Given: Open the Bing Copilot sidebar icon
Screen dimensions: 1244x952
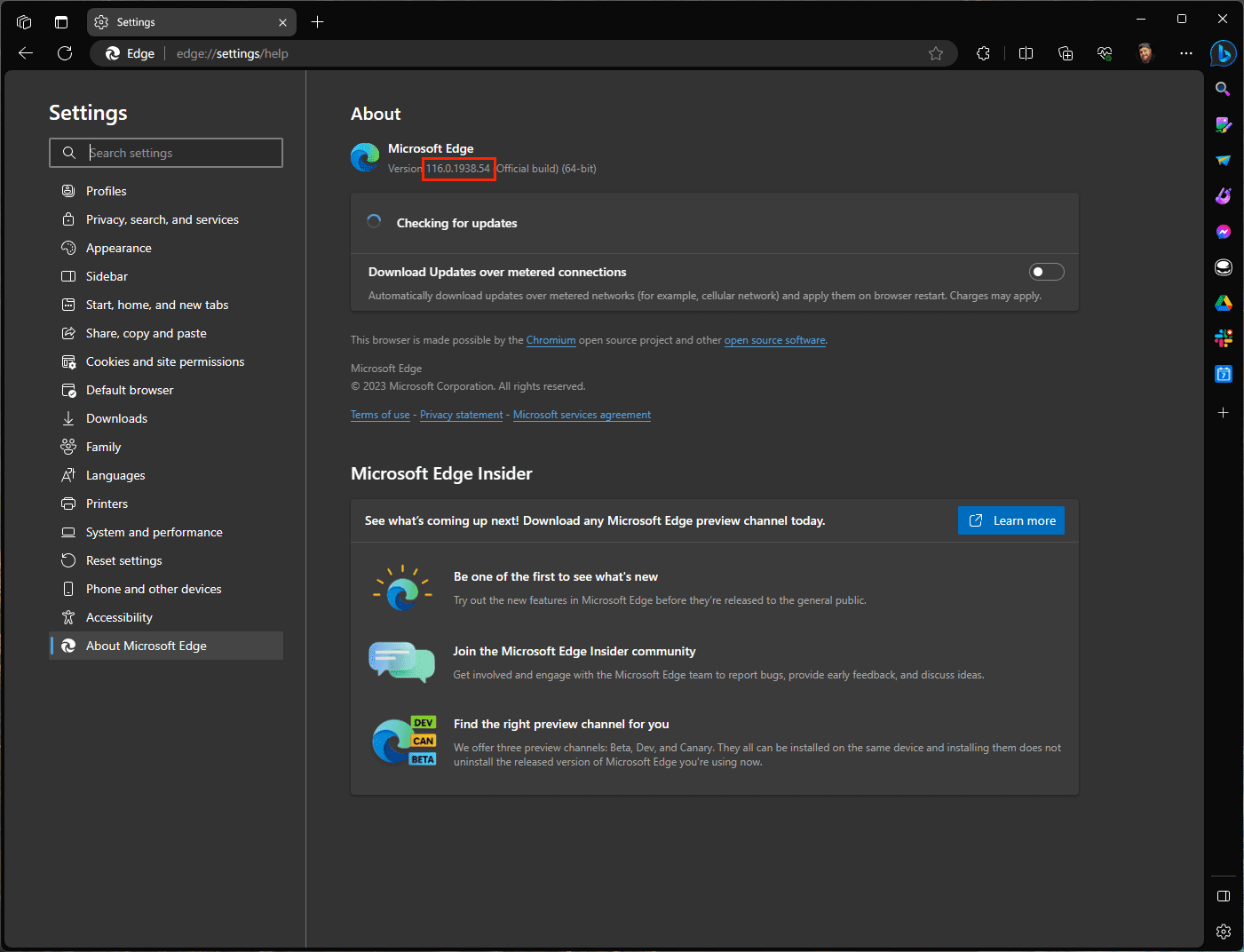Looking at the screenshot, I should pos(1223,53).
